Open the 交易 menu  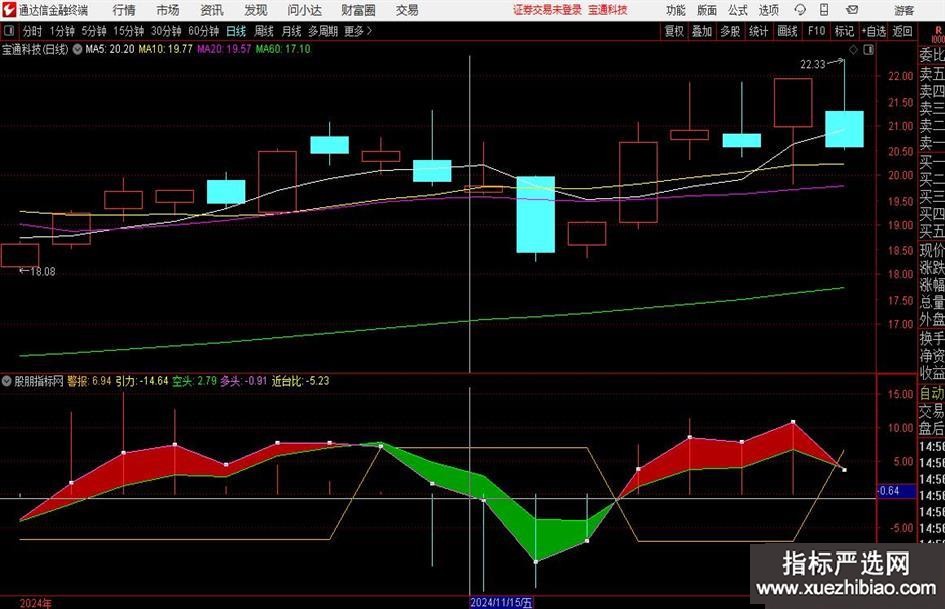[x=407, y=10]
